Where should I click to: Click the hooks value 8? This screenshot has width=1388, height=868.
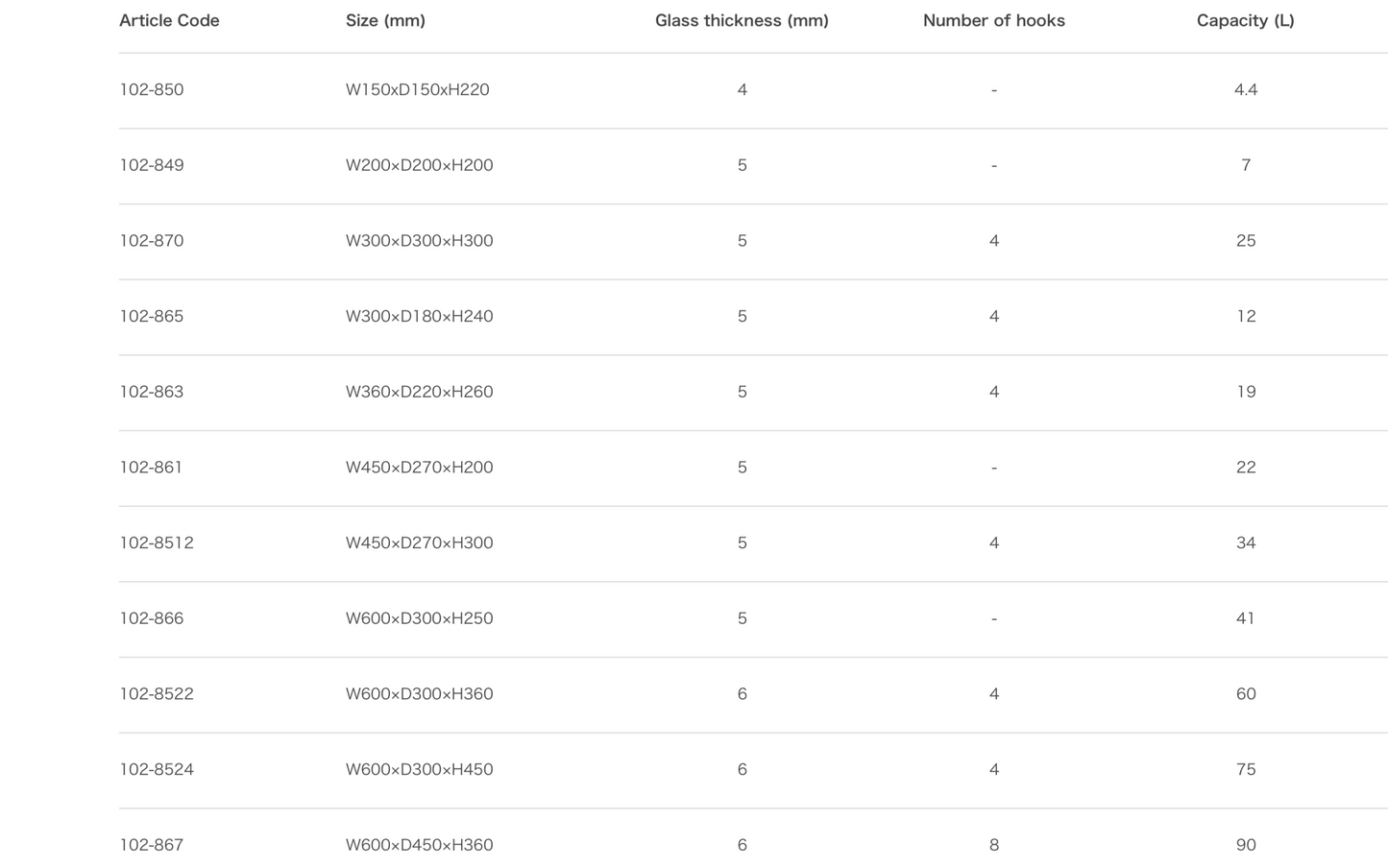tap(994, 845)
